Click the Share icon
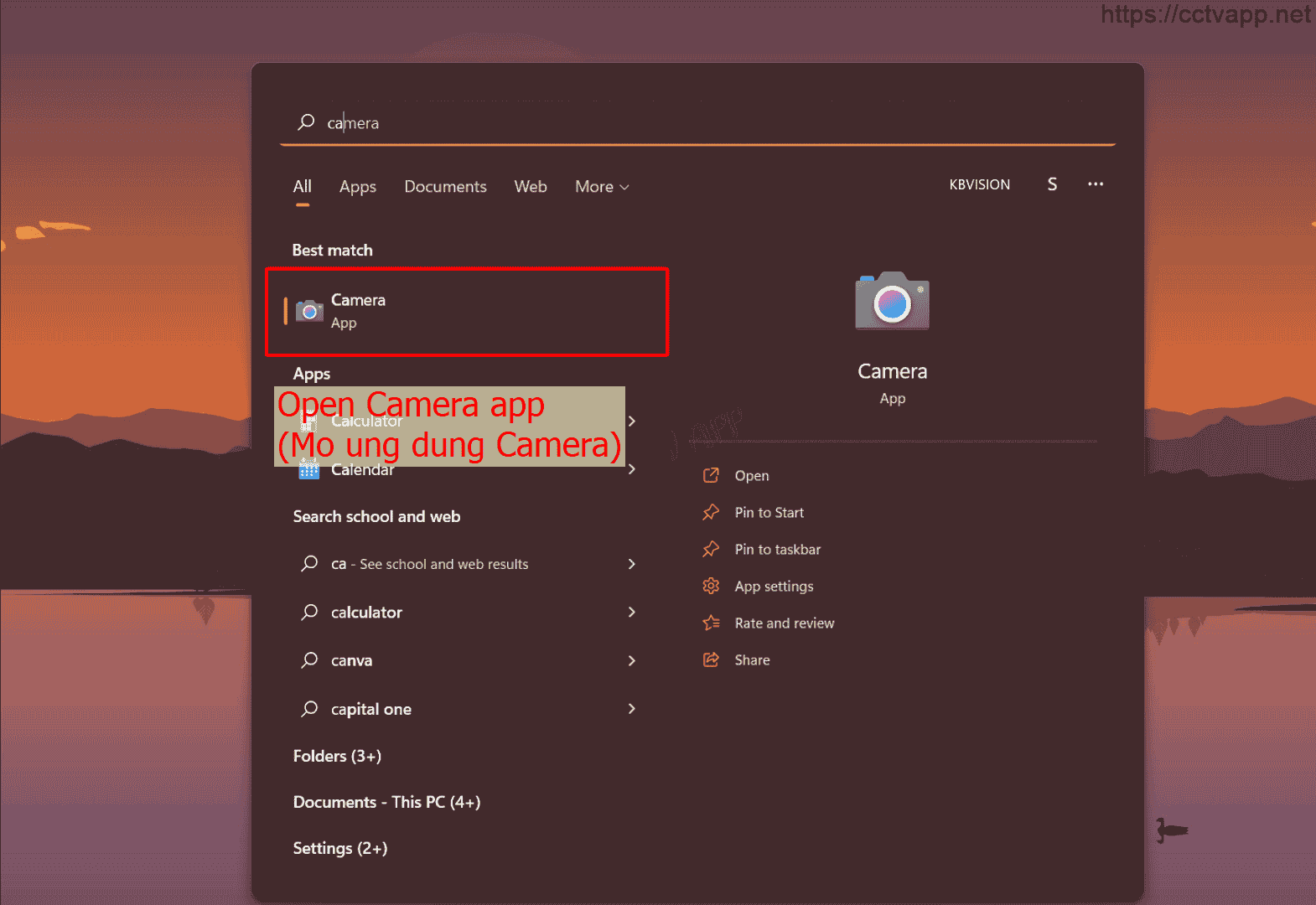 click(711, 660)
